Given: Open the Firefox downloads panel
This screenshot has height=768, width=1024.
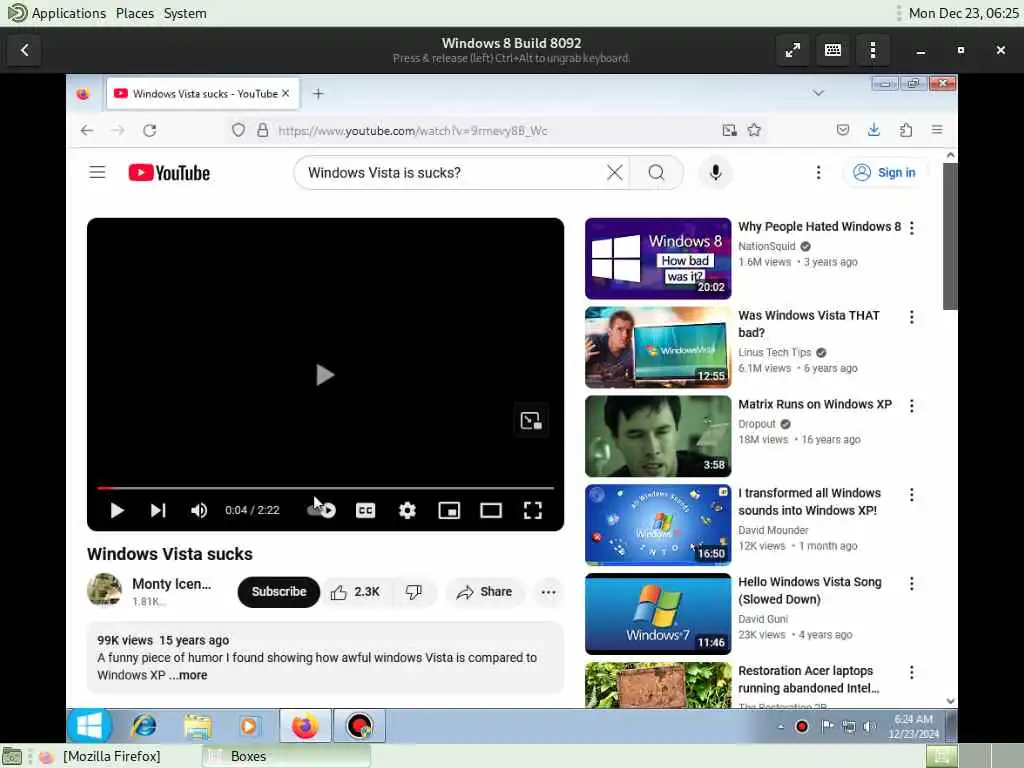Looking at the screenshot, I should tap(874, 130).
